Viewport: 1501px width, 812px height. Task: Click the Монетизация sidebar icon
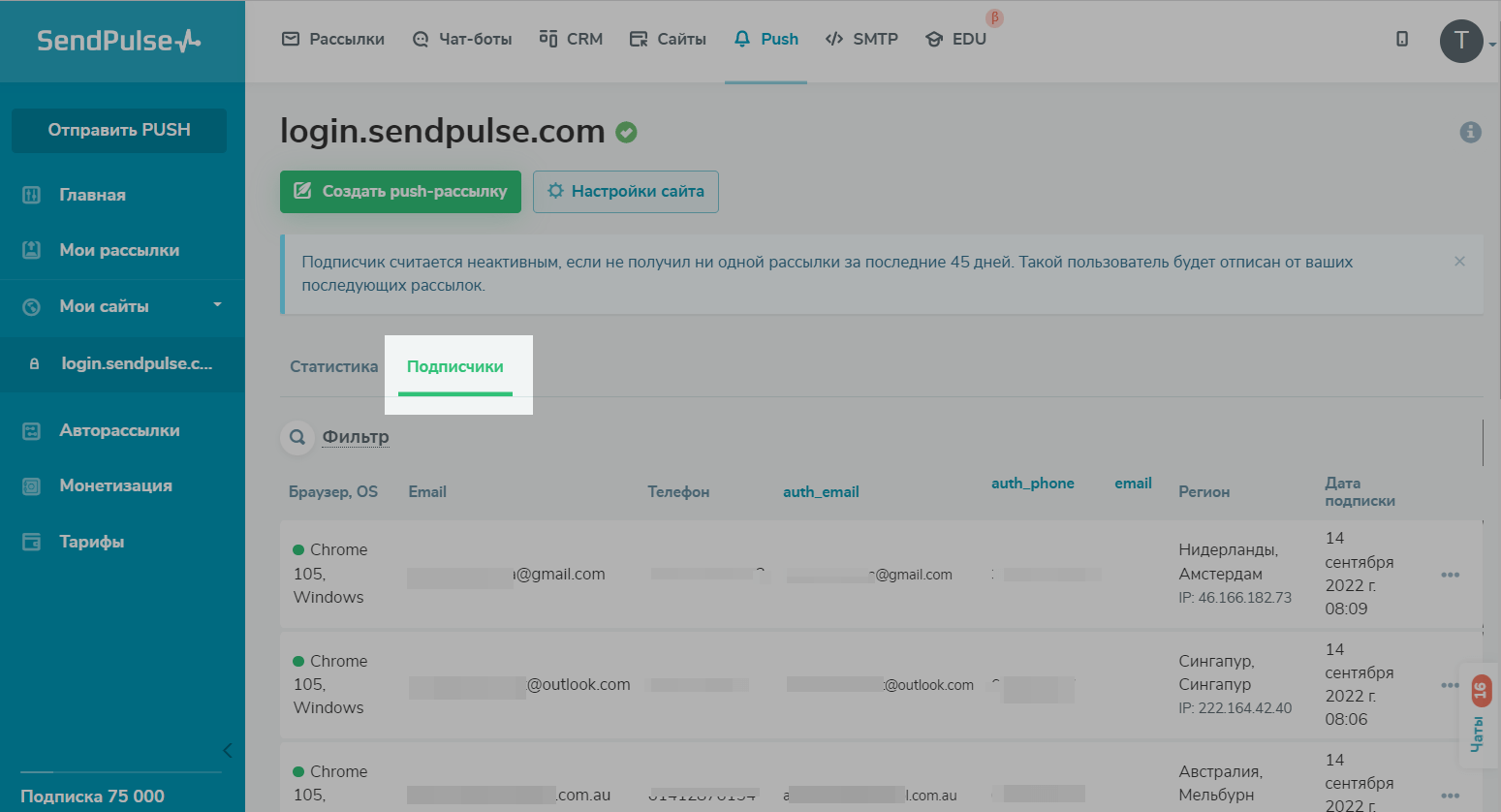click(x=32, y=485)
